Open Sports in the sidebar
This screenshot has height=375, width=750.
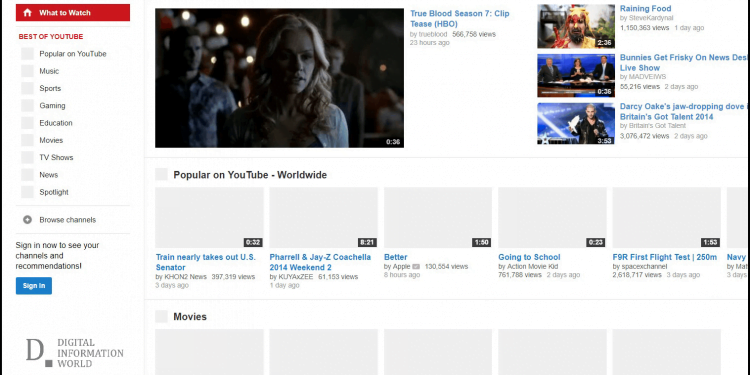pos(50,88)
